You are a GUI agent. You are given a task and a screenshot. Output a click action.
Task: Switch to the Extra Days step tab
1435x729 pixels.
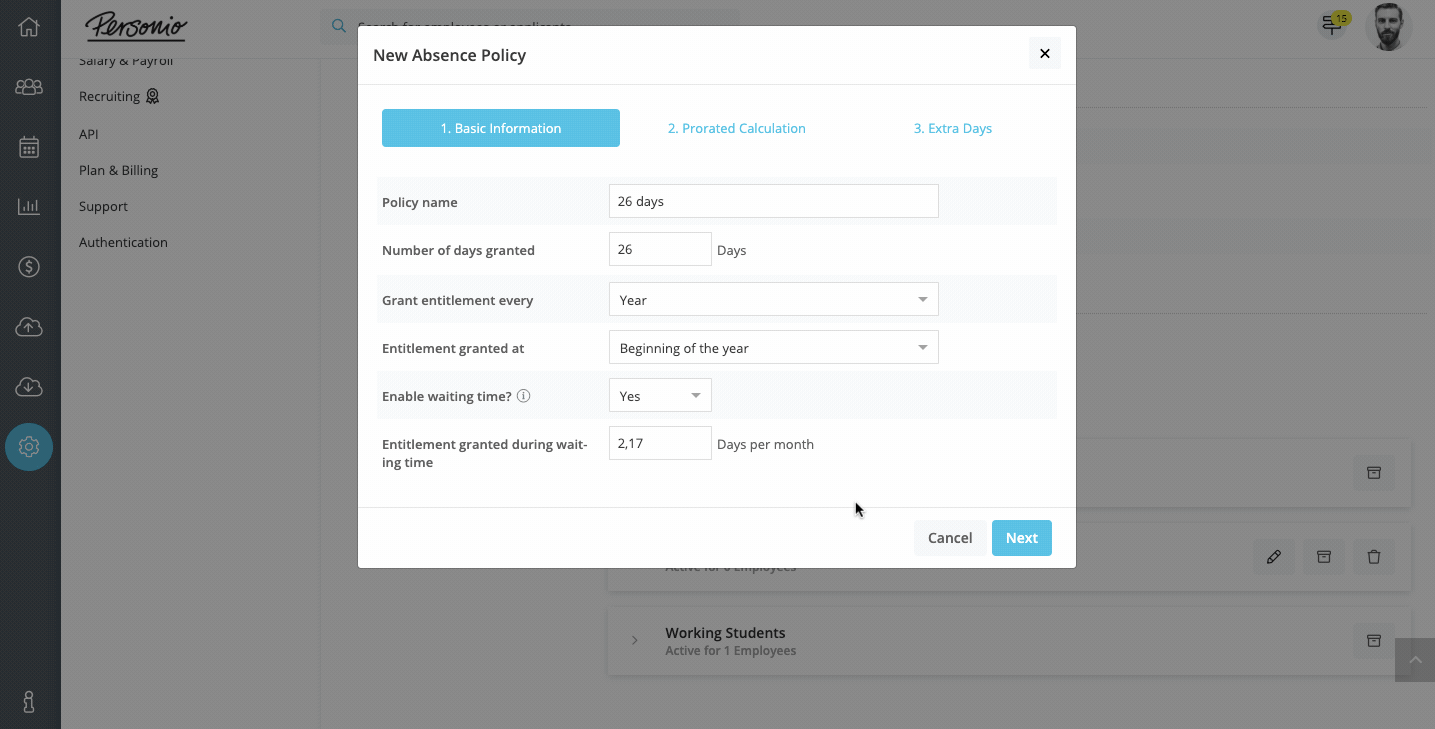coord(953,128)
